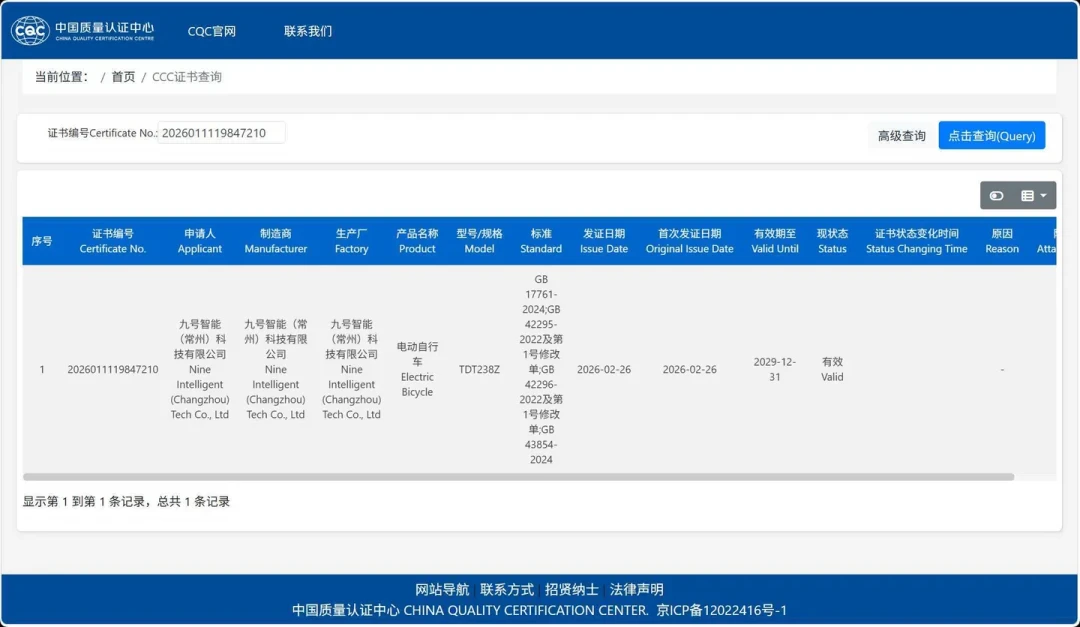Click 高级查询 advanced search button
Screen dimensions: 1080x627
click(901, 136)
